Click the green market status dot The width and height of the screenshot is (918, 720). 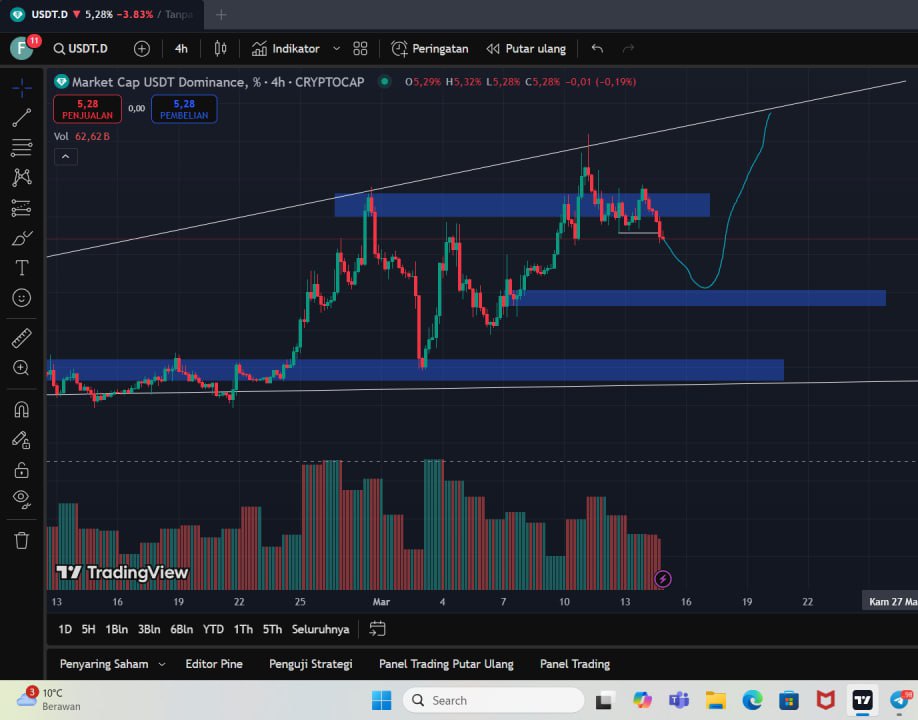click(385, 81)
